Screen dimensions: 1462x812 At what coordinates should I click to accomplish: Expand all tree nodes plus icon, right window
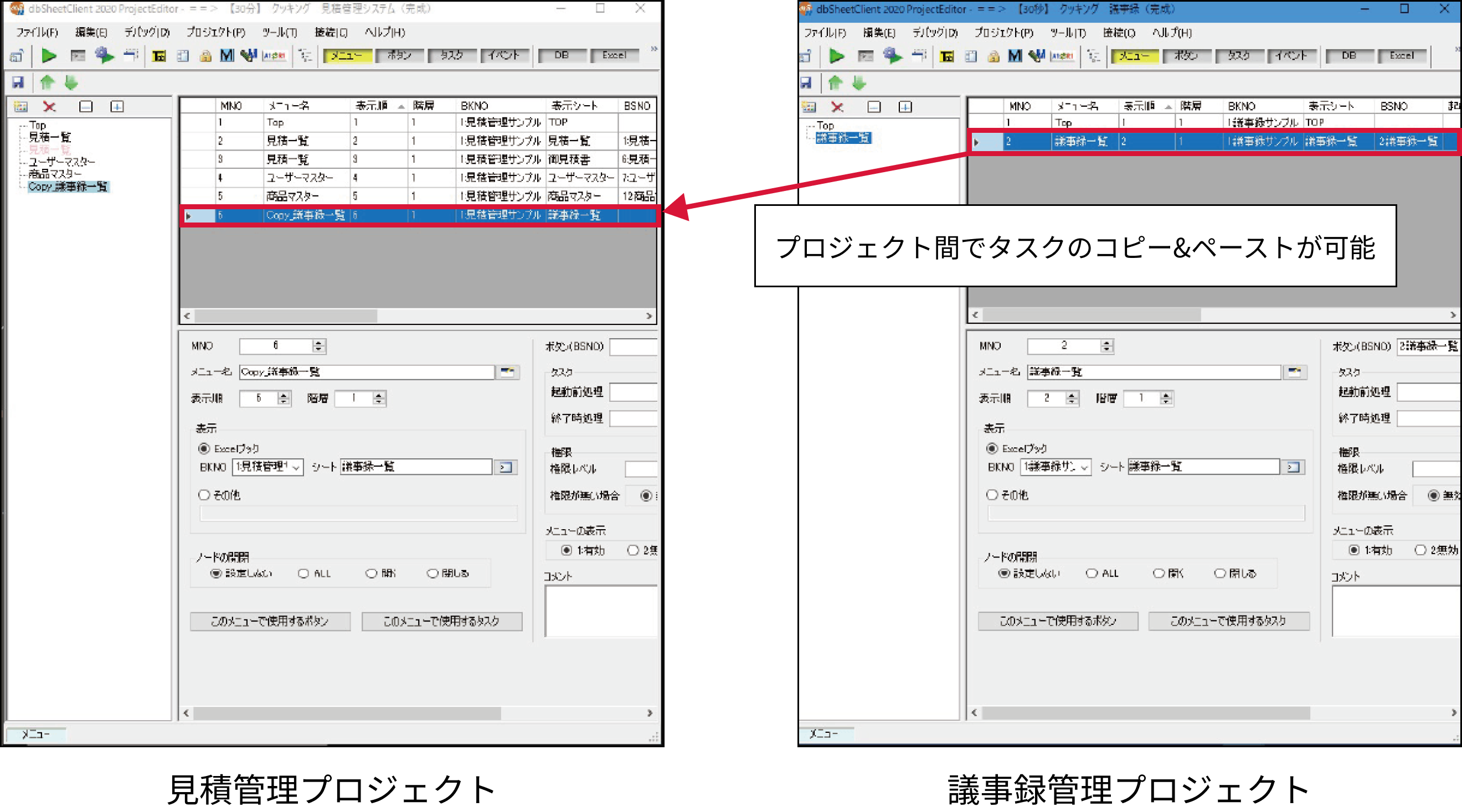[905, 107]
